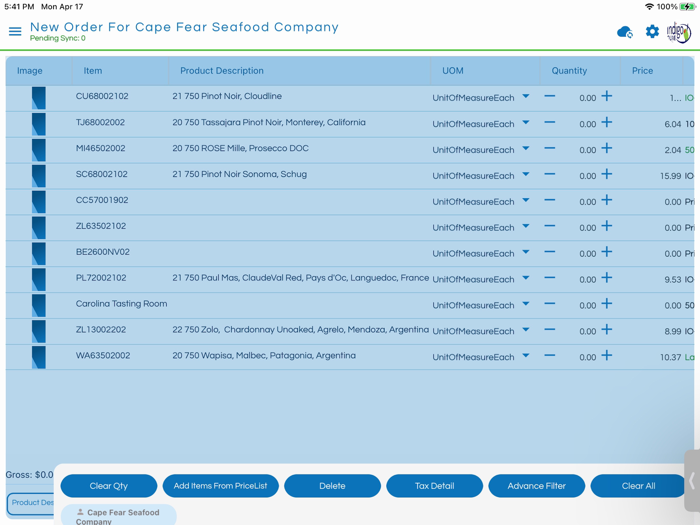Viewport: 700px width, 525px height.
Task: Tap minus on BE2600NV02 row
Action: click(x=550, y=251)
